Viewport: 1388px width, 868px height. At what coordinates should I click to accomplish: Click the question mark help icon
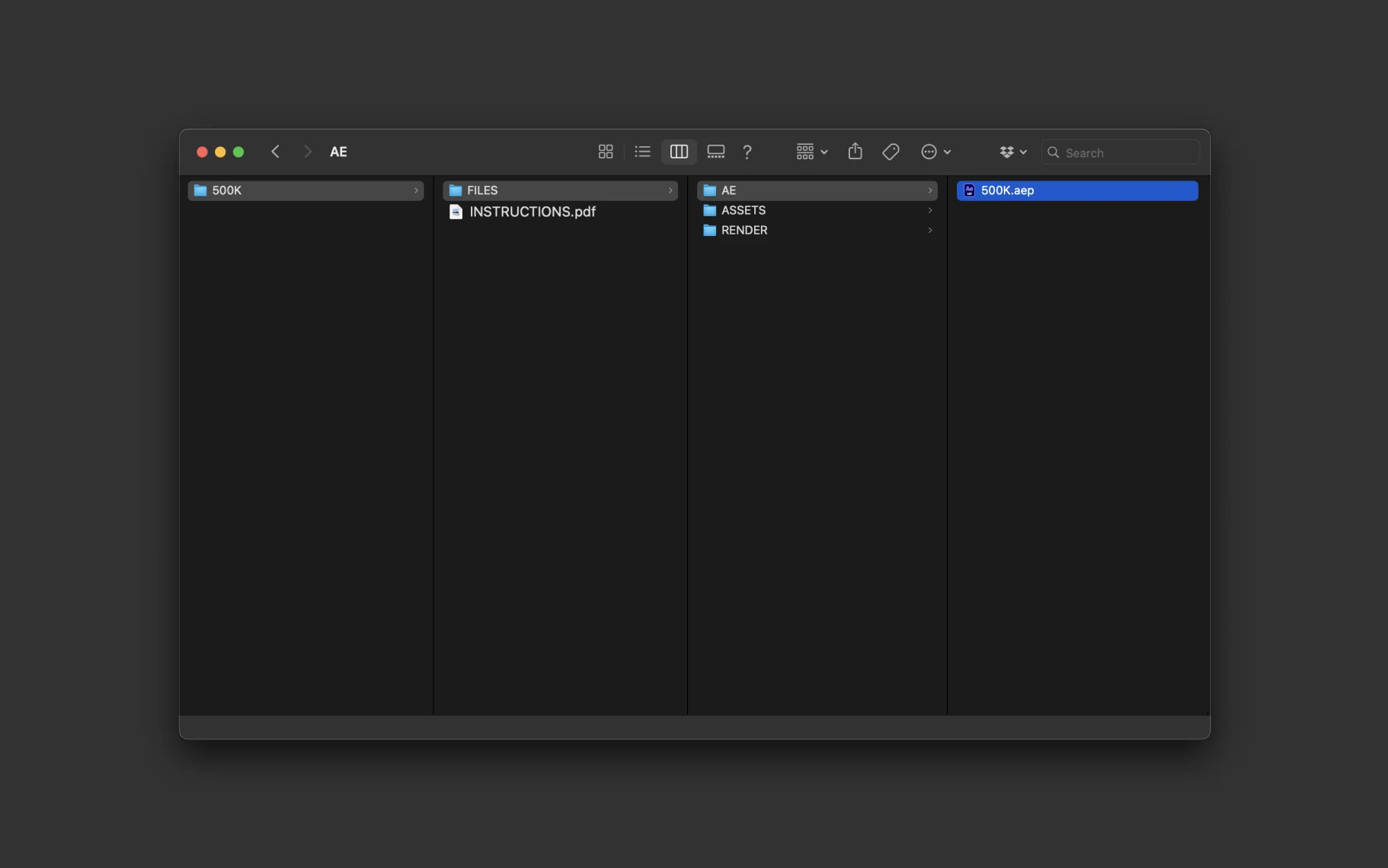(747, 152)
